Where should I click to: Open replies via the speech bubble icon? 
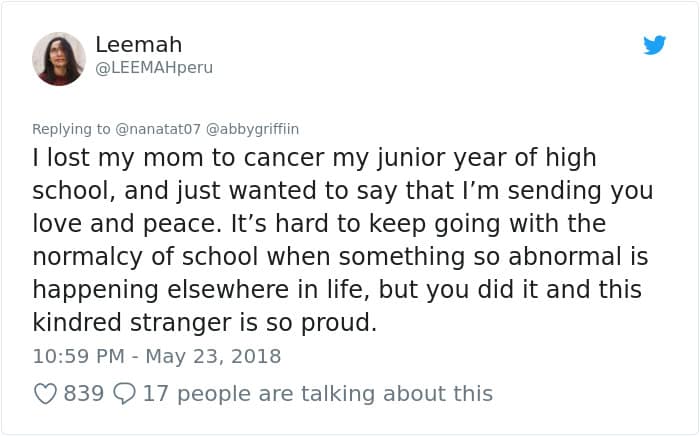tap(124, 394)
